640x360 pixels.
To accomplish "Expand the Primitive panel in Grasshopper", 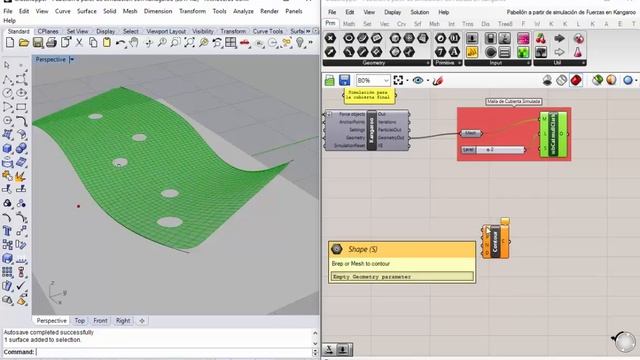I will [x=460, y=63].
